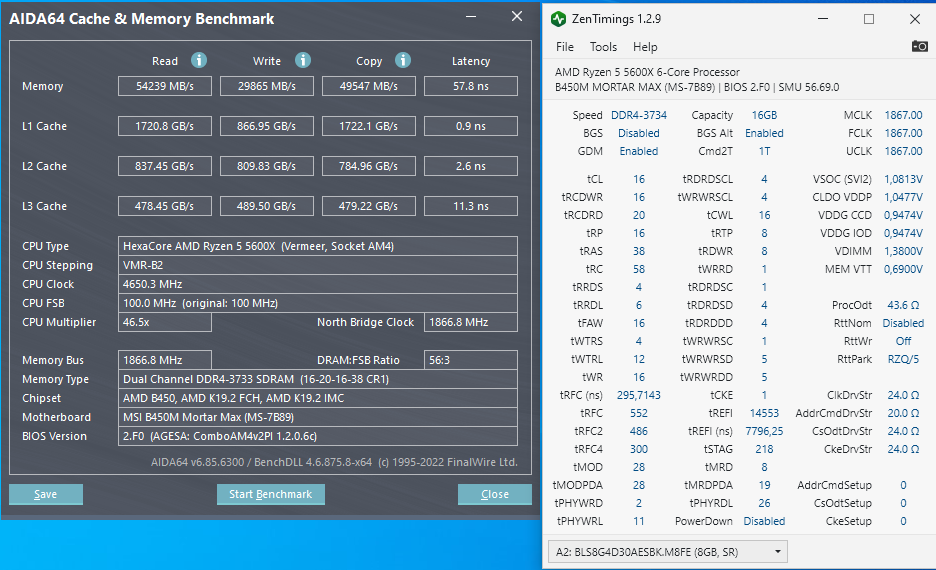This screenshot has width=936, height=570.
Task: Minimize the AIDA64 benchmark window
Action: [x=471, y=17]
